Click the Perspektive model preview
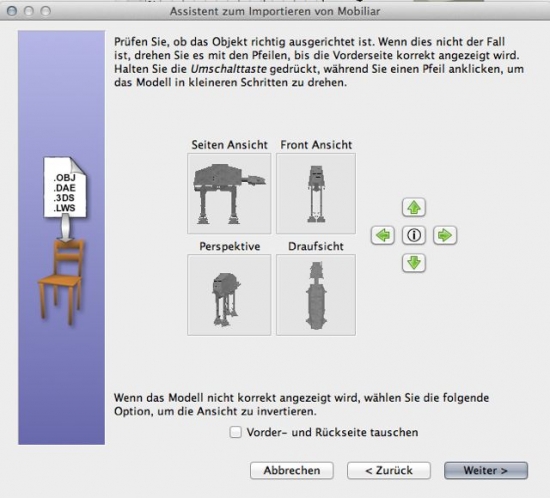The image size is (550, 498). click(229, 295)
